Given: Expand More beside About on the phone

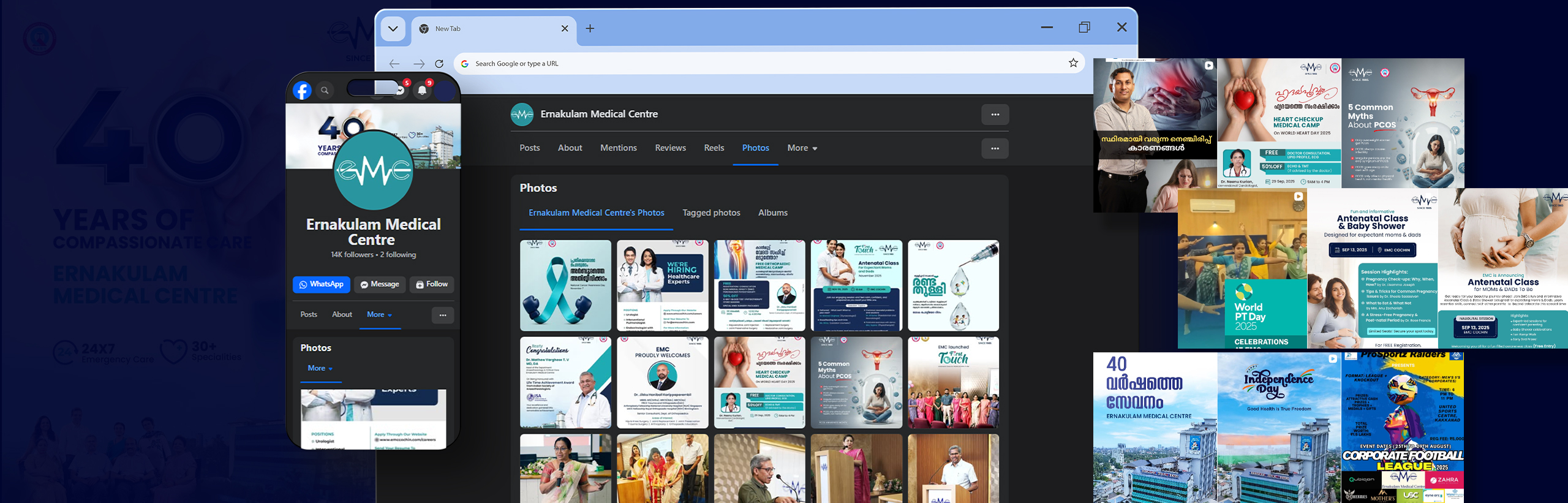Looking at the screenshot, I should click(379, 315).
